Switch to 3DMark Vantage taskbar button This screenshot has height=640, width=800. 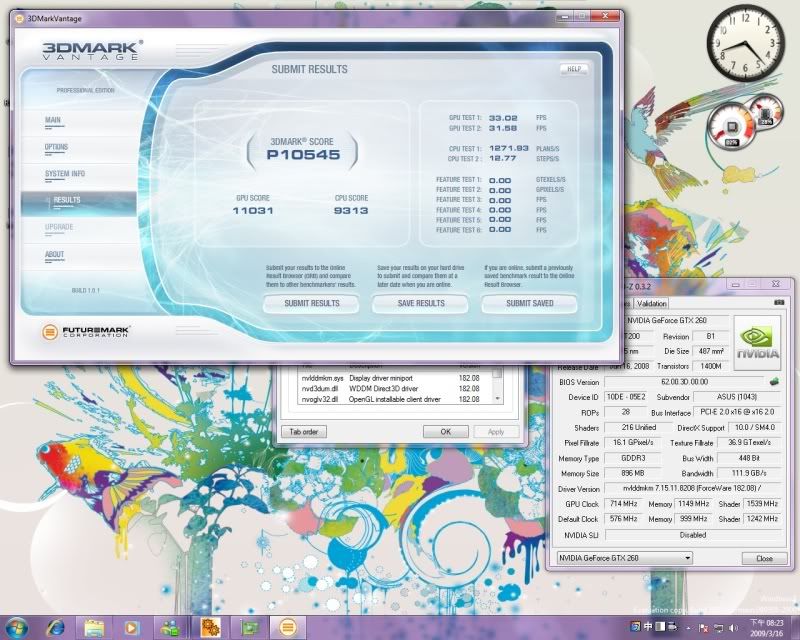(288, 627)
